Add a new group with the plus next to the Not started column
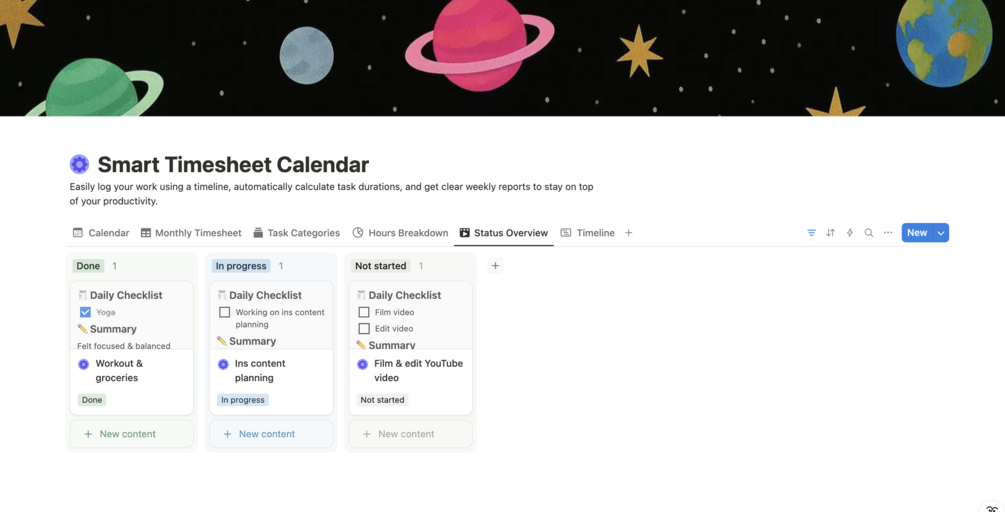 click(x=495, y=265)
